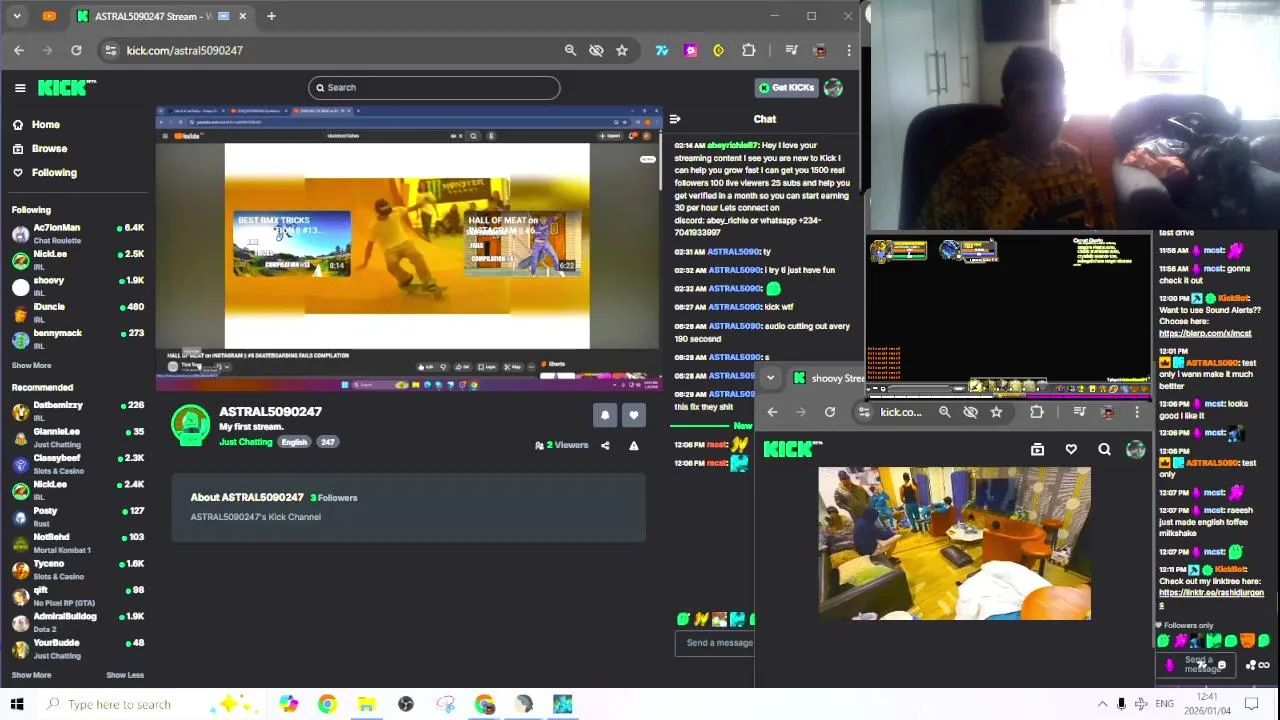Open the profile avatar in main window header
The image size is (1280, 720).
point(834,88)
